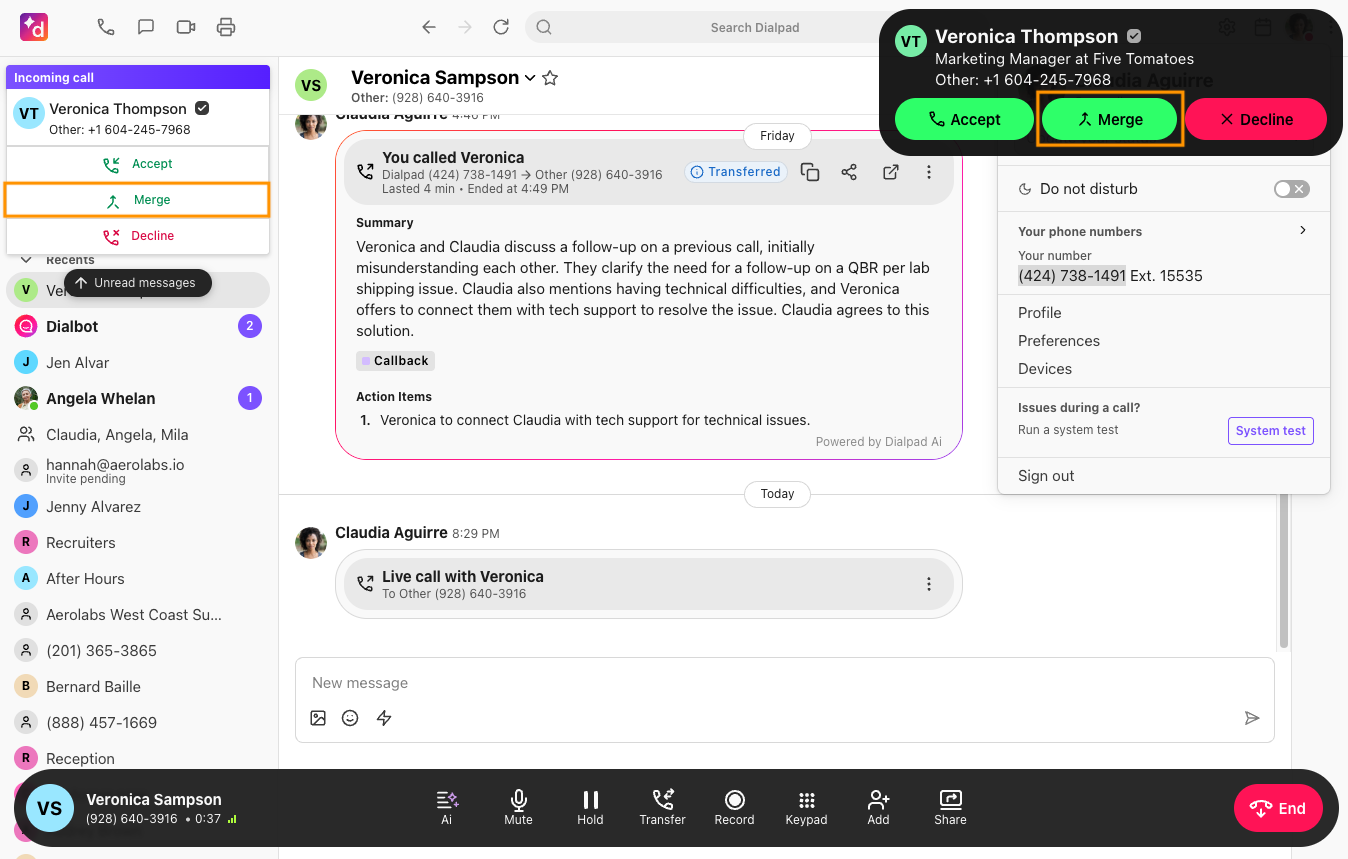The height and width of the screenshot is (859, 1348).
Task: Expand Veronica Sampson contact name dropdown
Action: pos(530,78)
